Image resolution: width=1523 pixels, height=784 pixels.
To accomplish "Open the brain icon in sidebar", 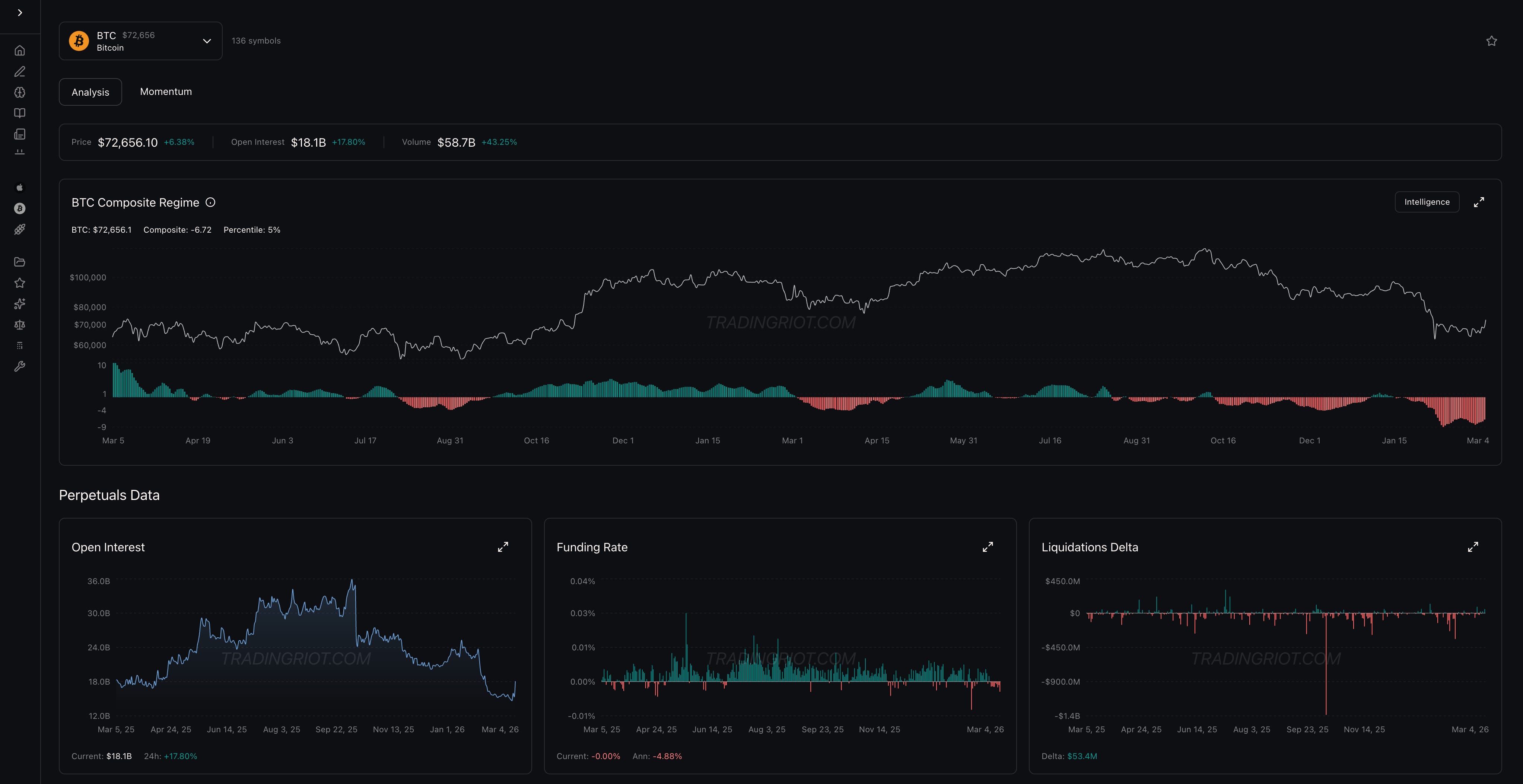I will 19,92.
